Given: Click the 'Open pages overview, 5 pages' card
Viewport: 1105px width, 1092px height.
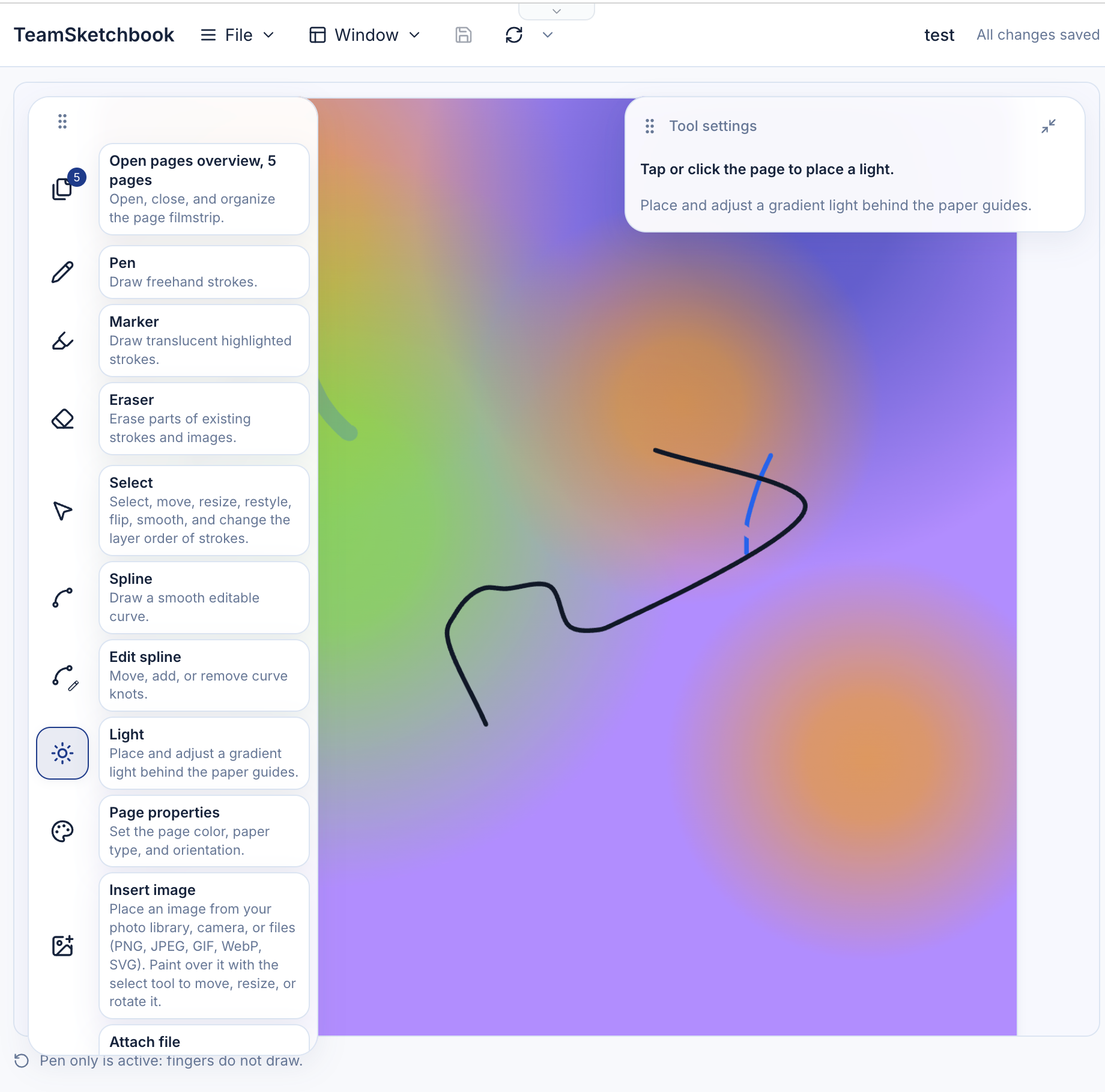Looking at the screenshot, I should point(204,189).
